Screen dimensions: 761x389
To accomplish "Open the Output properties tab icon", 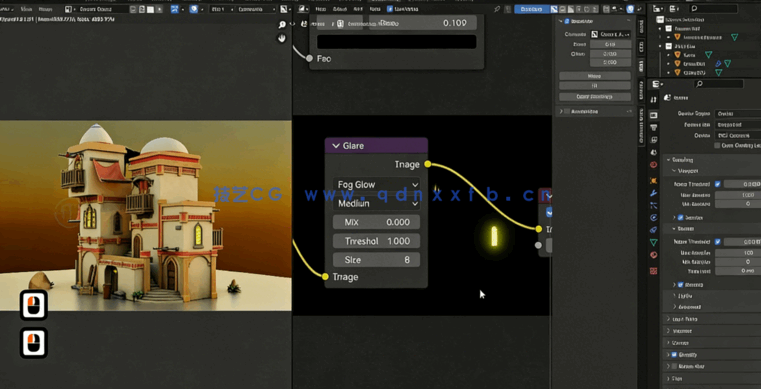I will pos(653,128).
